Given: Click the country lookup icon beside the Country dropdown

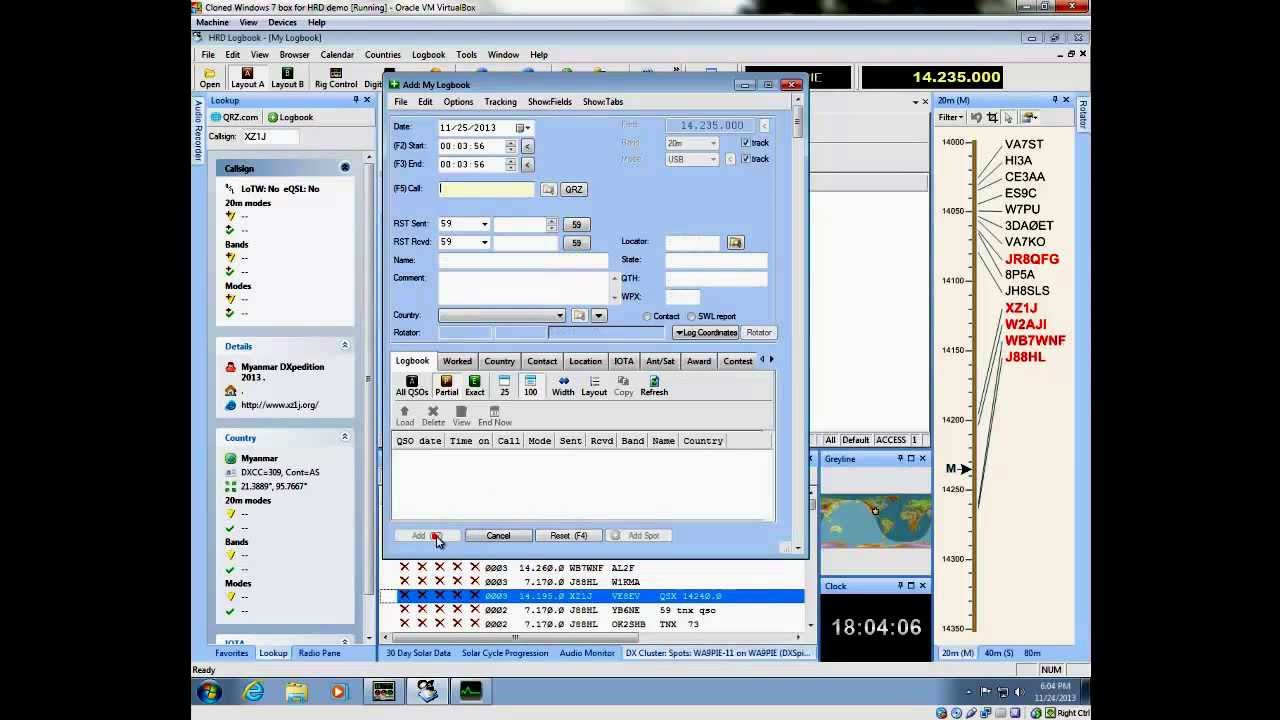Looking at the screenshot, I should (x=579, y=315).
